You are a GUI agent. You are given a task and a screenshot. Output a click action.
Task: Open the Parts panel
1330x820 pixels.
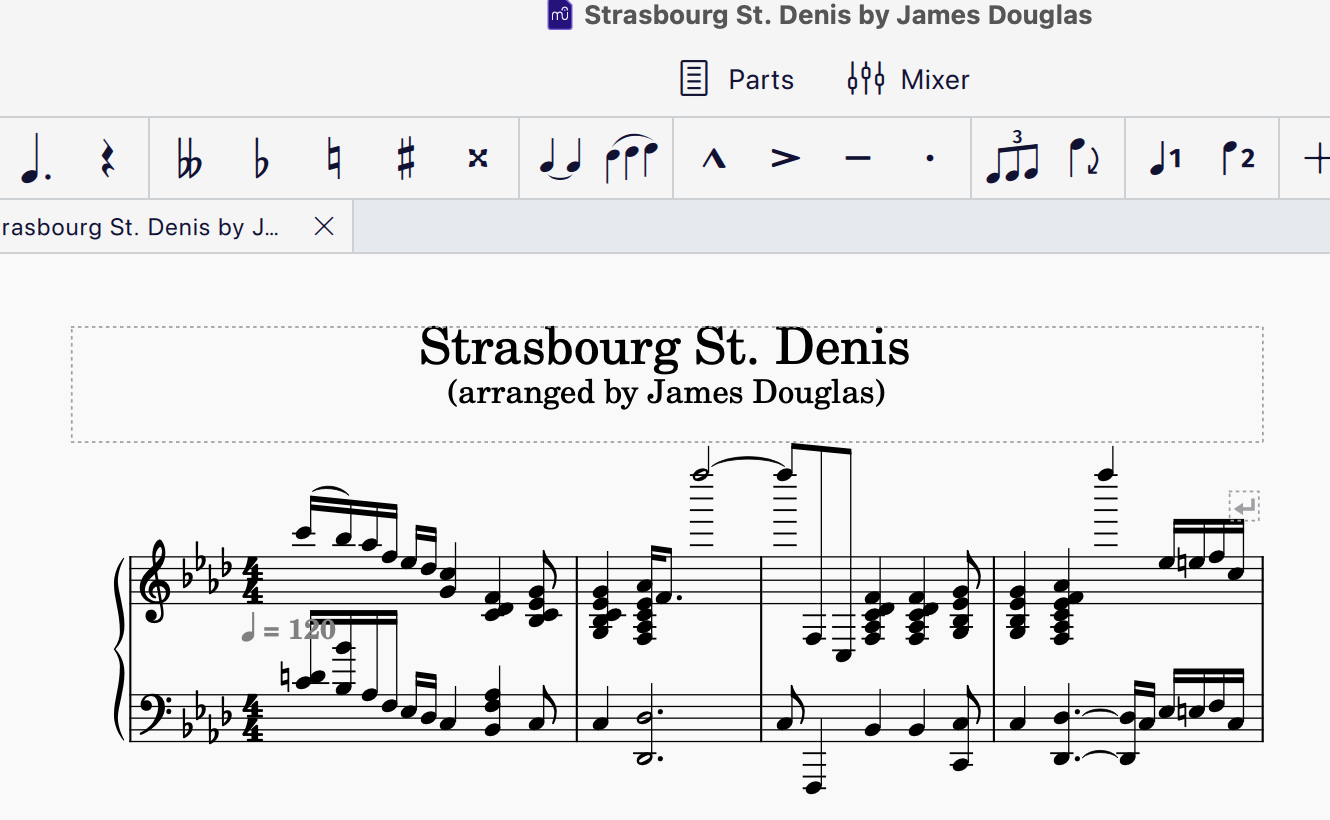coord(737,79)
